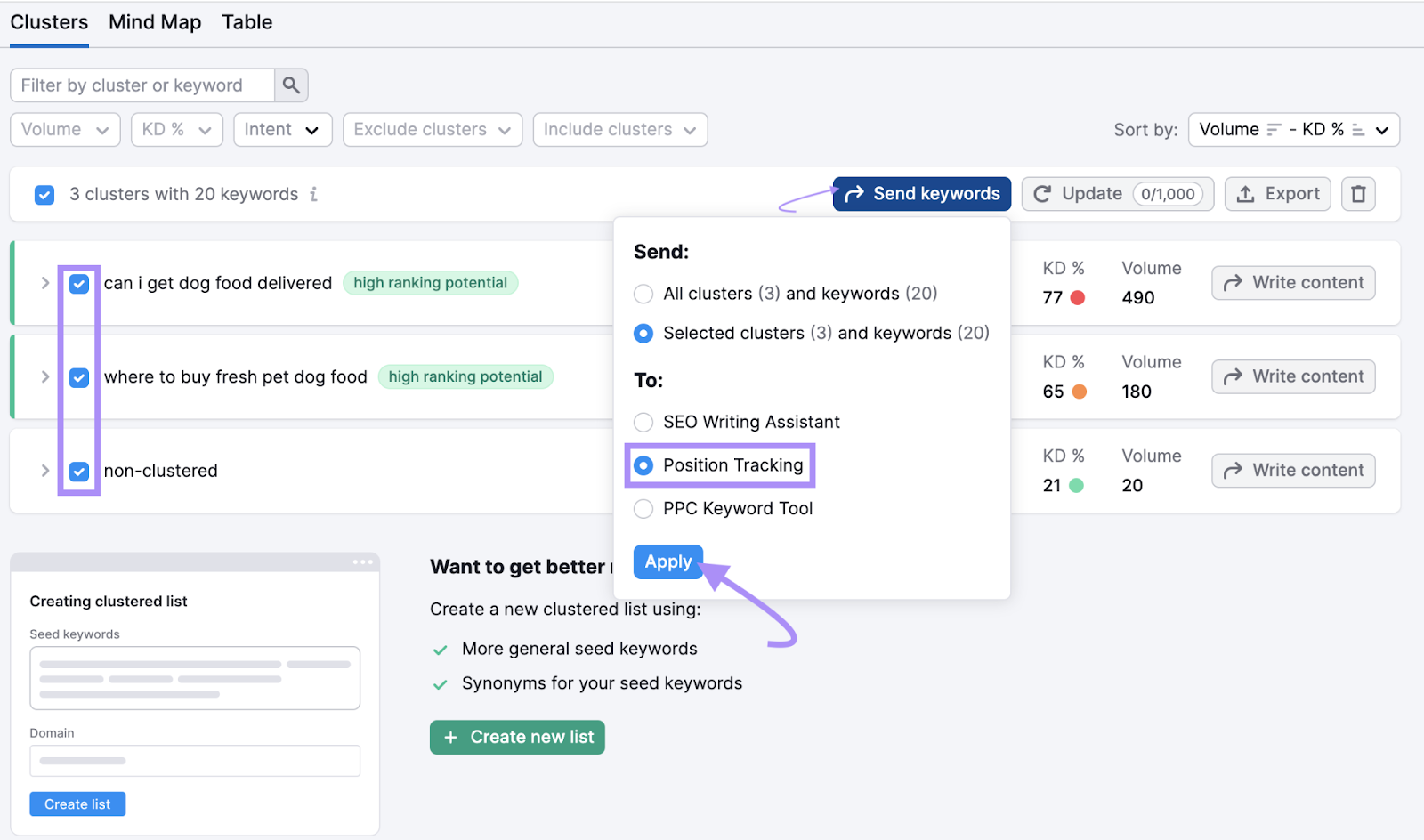Click the search magnifier icon
1424x840 pixels.
coord(291,85)
